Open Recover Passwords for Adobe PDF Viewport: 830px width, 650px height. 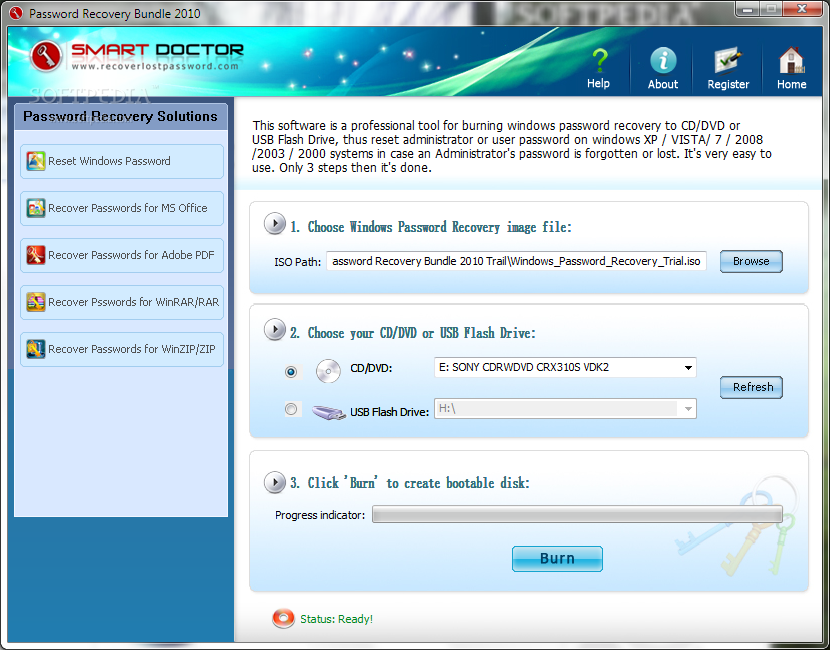point(122,256)
